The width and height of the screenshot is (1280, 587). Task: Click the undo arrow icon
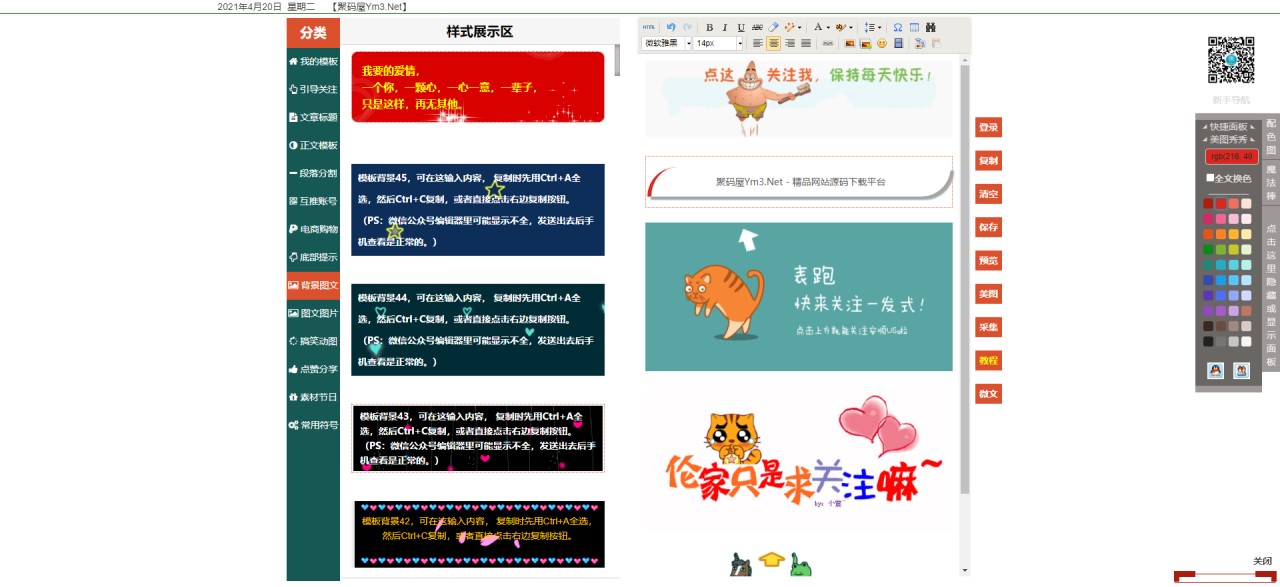pos(671,28)
